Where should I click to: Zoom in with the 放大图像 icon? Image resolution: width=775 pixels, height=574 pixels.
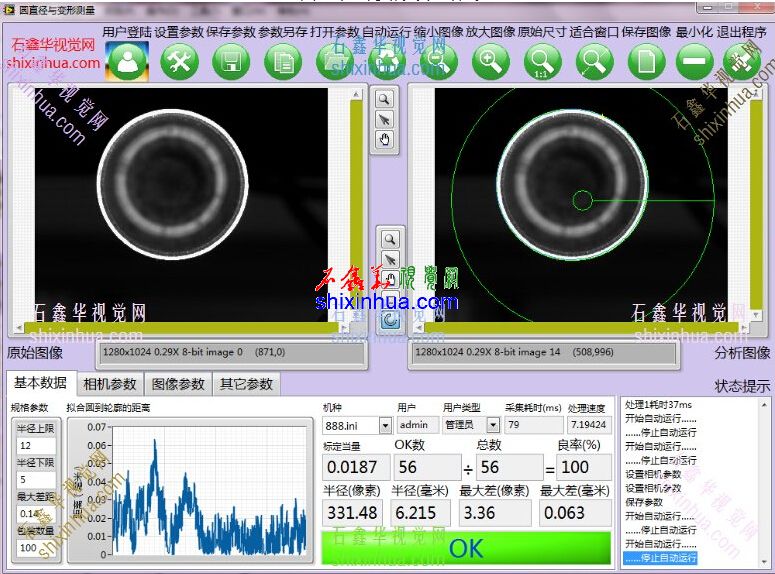tap(490, 62)
